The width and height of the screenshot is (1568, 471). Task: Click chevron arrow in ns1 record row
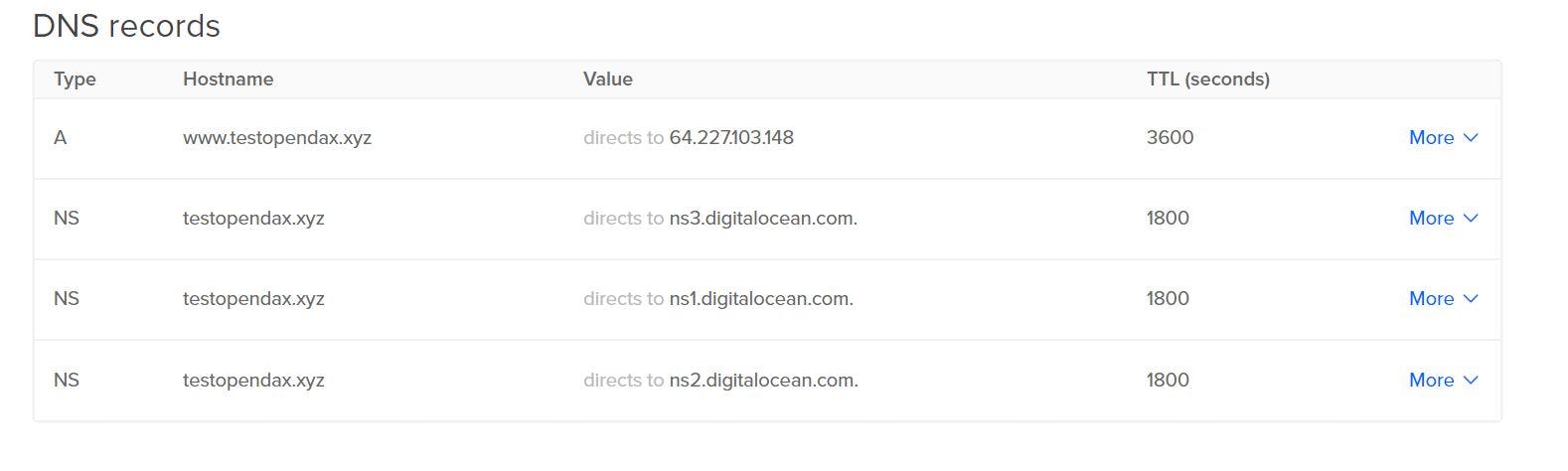tap(1471, 299)
